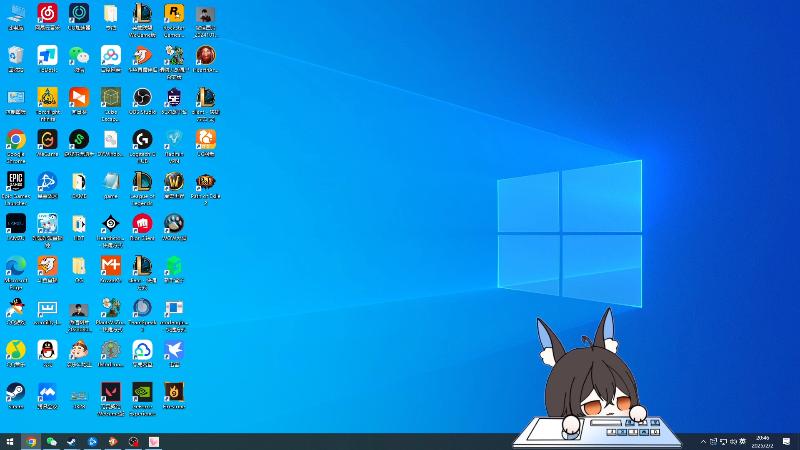Switch to Chrome in the taskbar
This screenshot has height=450, width=800.
click(31, 442)
